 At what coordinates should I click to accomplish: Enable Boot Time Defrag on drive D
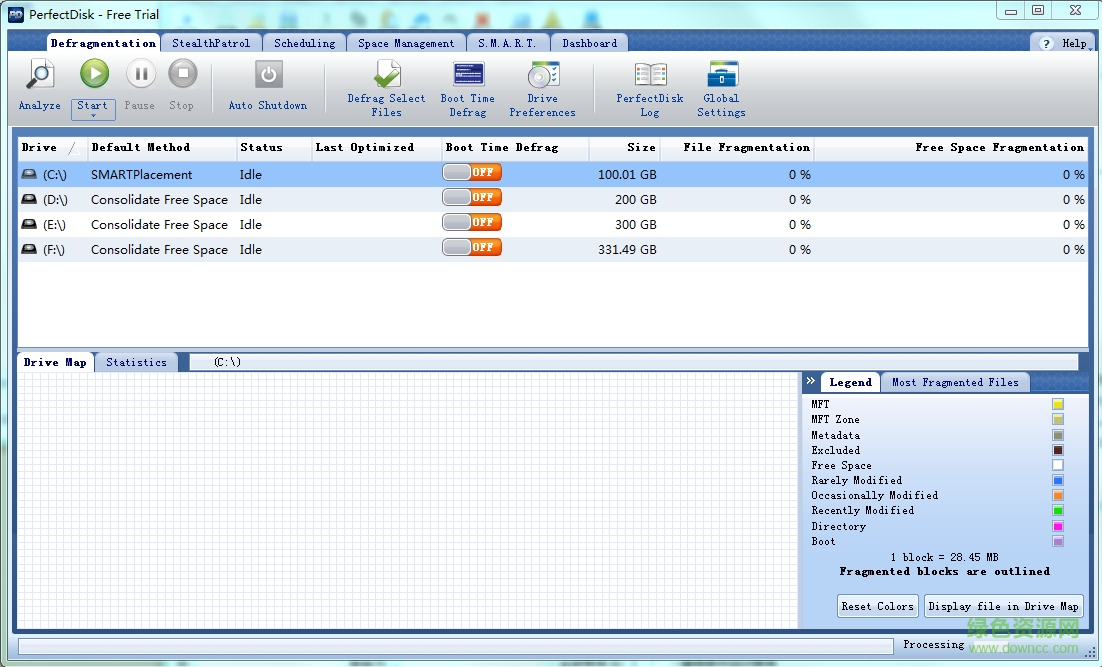click(471, 197)
